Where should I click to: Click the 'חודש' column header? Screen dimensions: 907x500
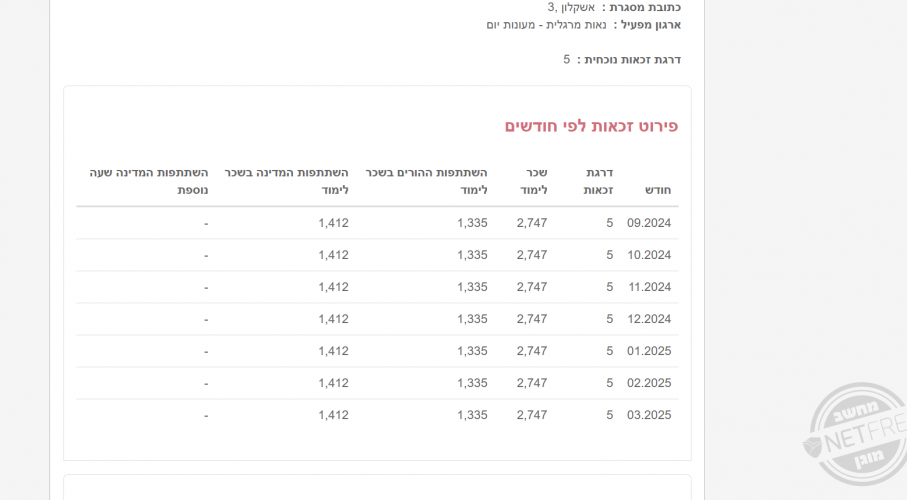point(655,190)
